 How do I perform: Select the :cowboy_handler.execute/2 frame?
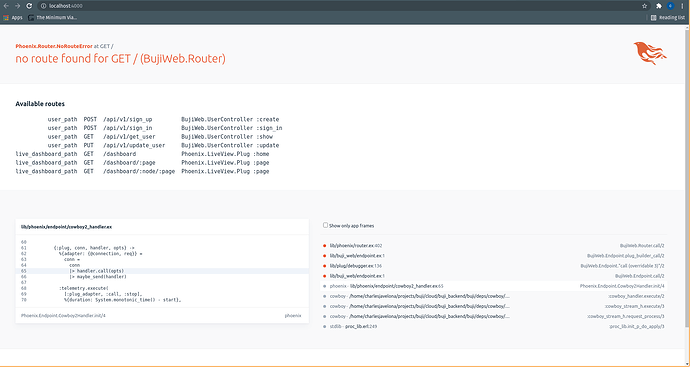493,296
